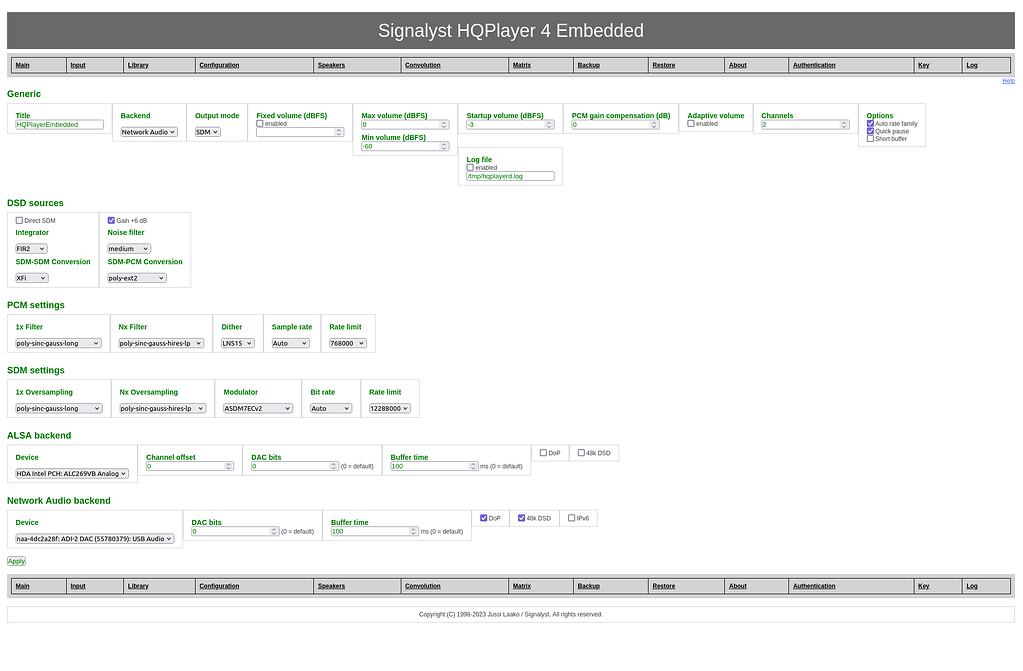Open the Output mode dropdown
The height and width of the screenshot is (671, 1023).
(207, 132)
